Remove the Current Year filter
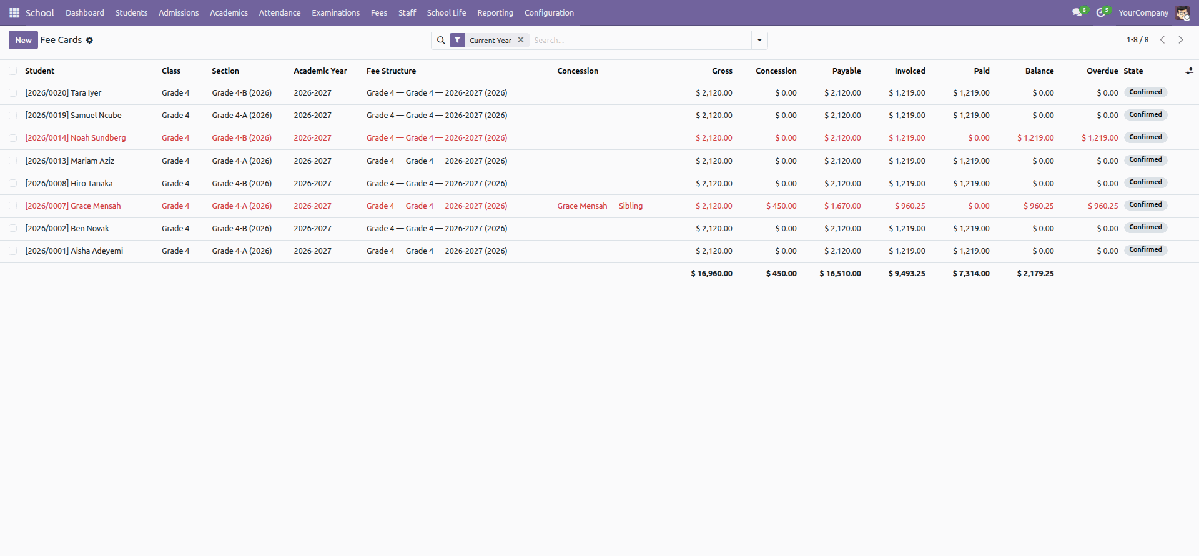 (520, 40)
